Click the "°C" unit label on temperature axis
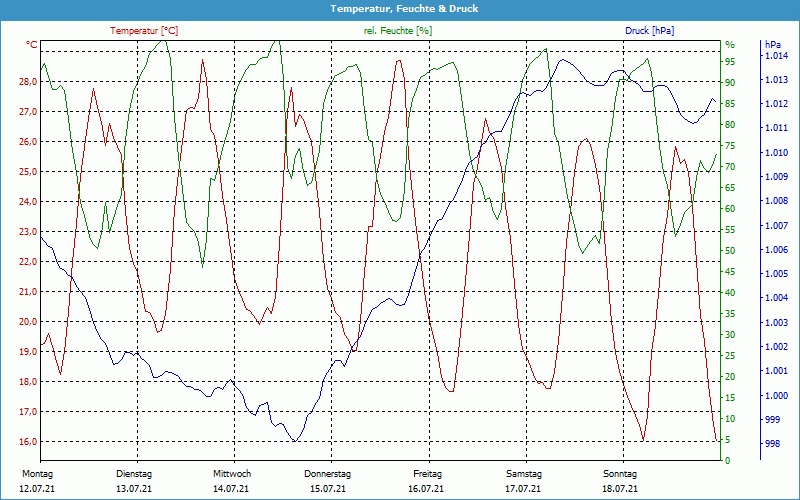The width and height of the screenshot is (800, 500). coord(32,45)
